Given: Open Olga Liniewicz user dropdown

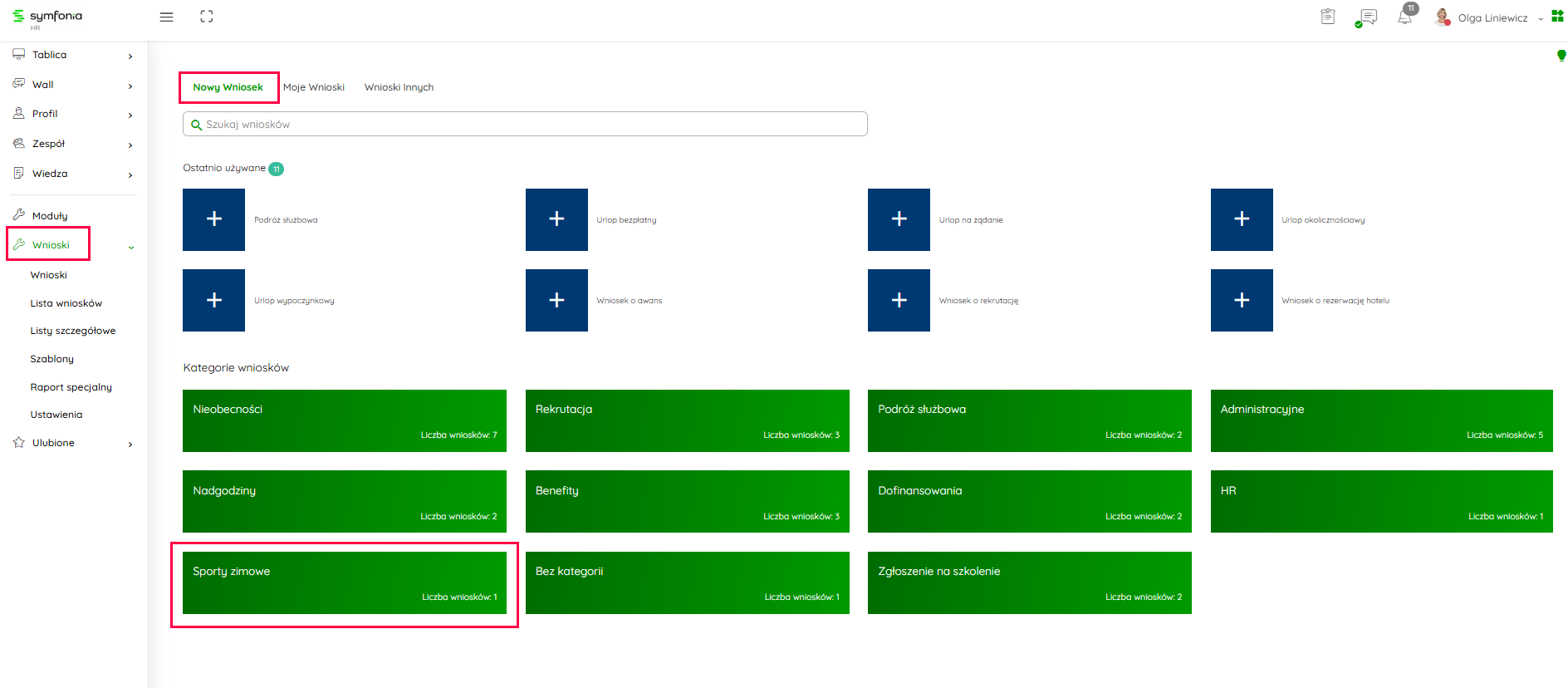Looking at the screenshot, I should click(x=1493, y=18).
